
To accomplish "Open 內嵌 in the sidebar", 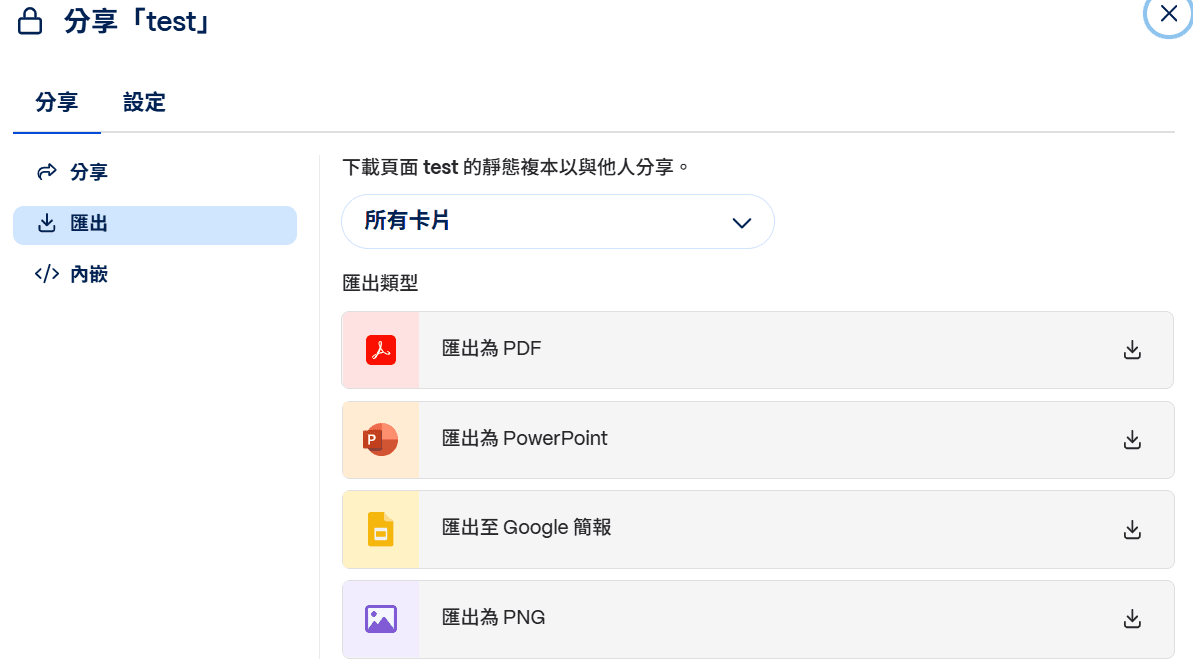I will click(88, 274).
